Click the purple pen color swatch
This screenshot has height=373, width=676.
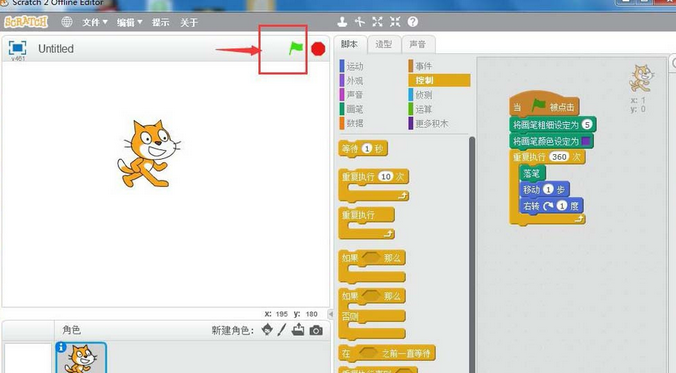[585, 141]
